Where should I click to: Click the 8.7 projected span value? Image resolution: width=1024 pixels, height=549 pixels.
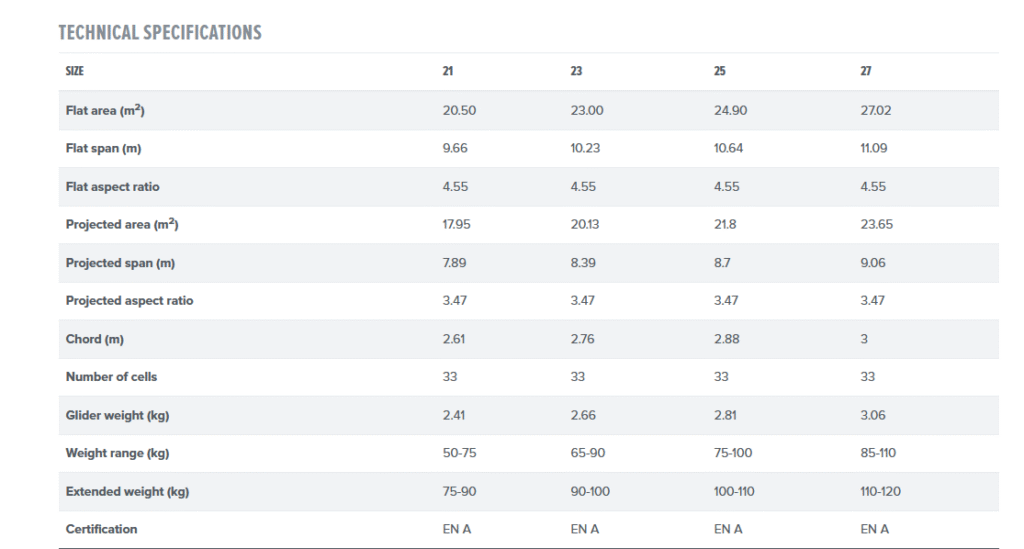click(725, 263)
